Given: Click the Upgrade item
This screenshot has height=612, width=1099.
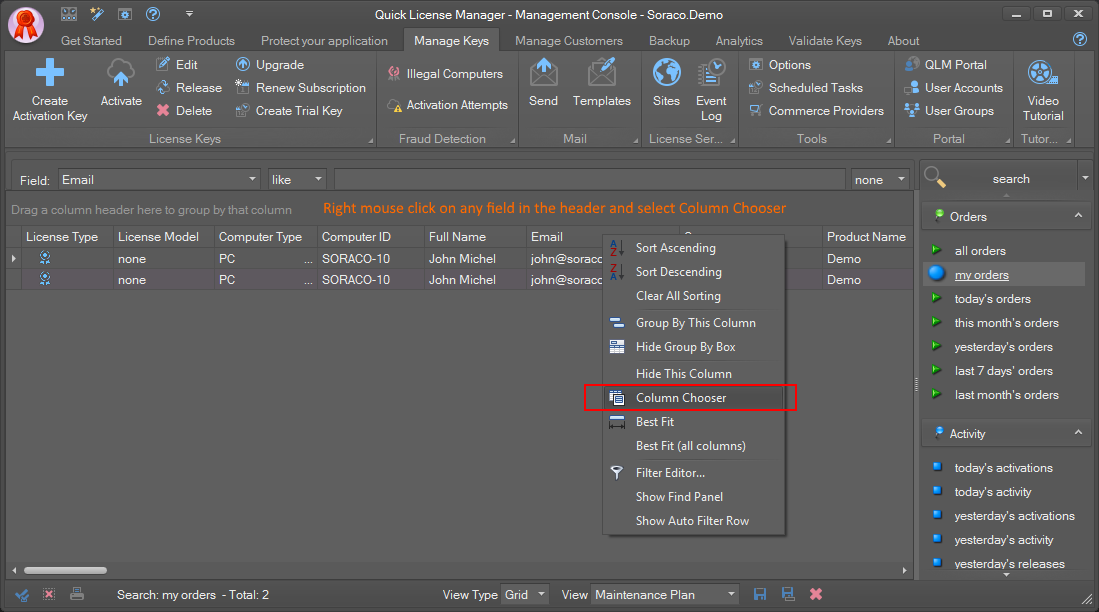Looking at the screenshot, I should [270, 64].
